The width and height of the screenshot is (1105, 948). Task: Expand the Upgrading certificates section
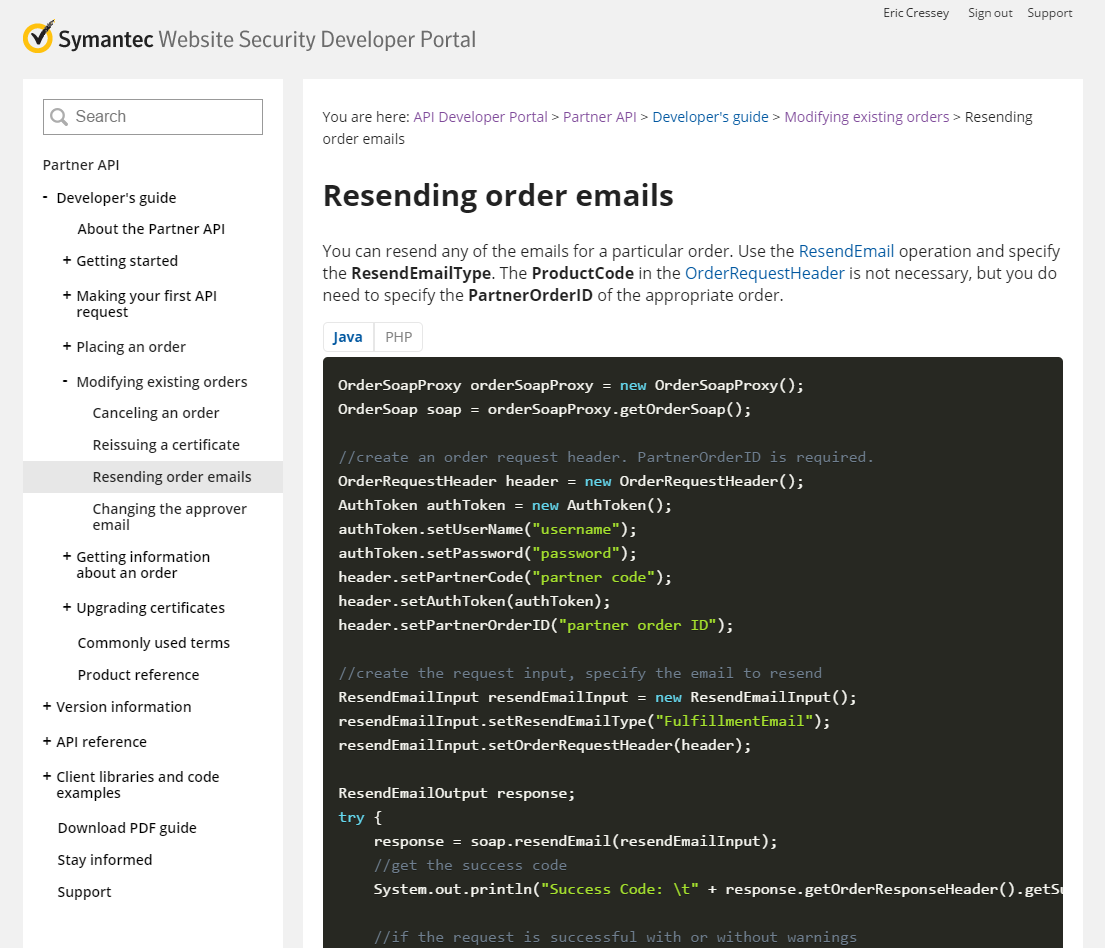pos(67,607)
